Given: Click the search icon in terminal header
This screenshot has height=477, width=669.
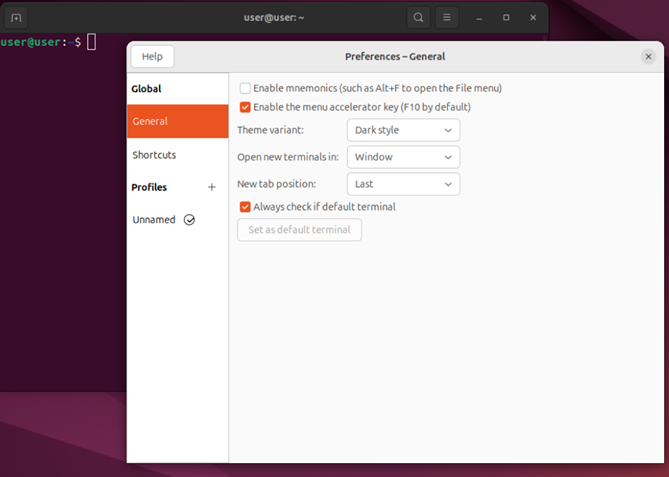Looking at the screenshot, I should pyautogui.click(x=418, y=18).
